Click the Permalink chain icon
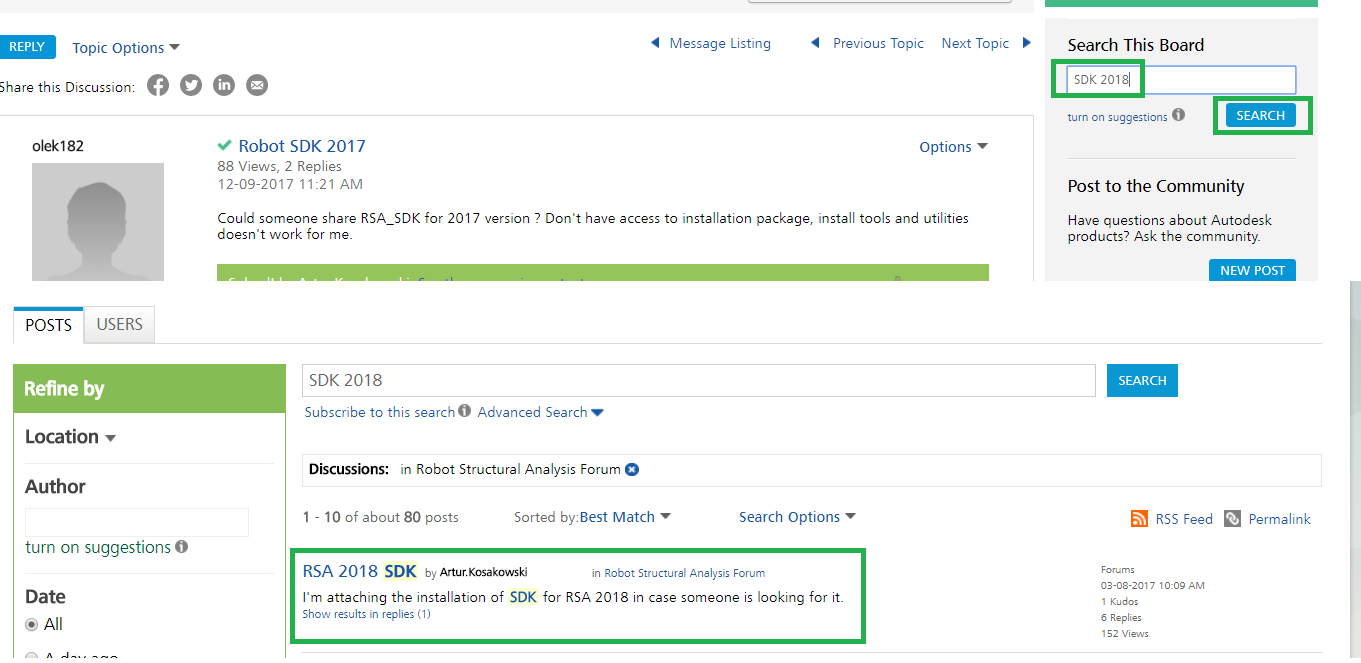 1233,518
